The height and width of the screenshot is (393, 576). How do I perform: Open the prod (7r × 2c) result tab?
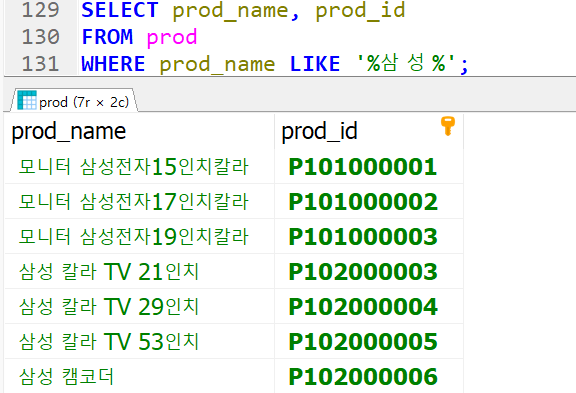(x=73, y=101)
